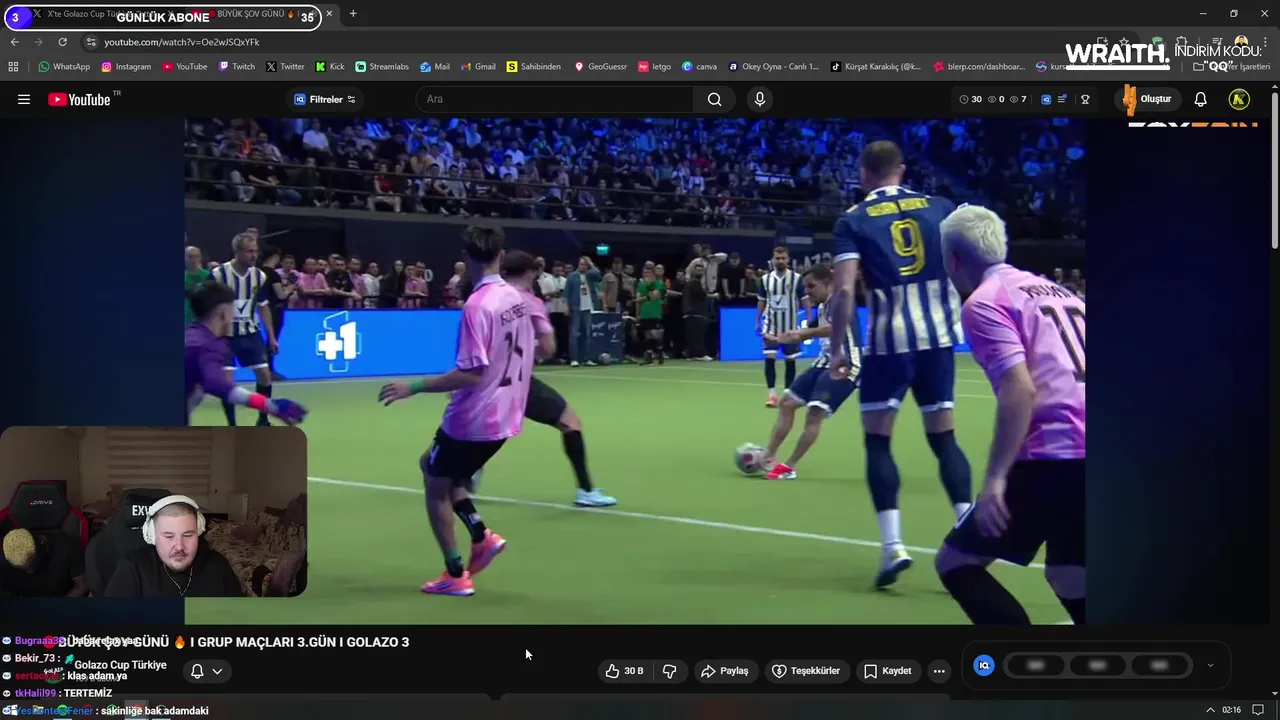Reload the current page
The width and height of the screenshot is (1280, 720).
point(62,42)
